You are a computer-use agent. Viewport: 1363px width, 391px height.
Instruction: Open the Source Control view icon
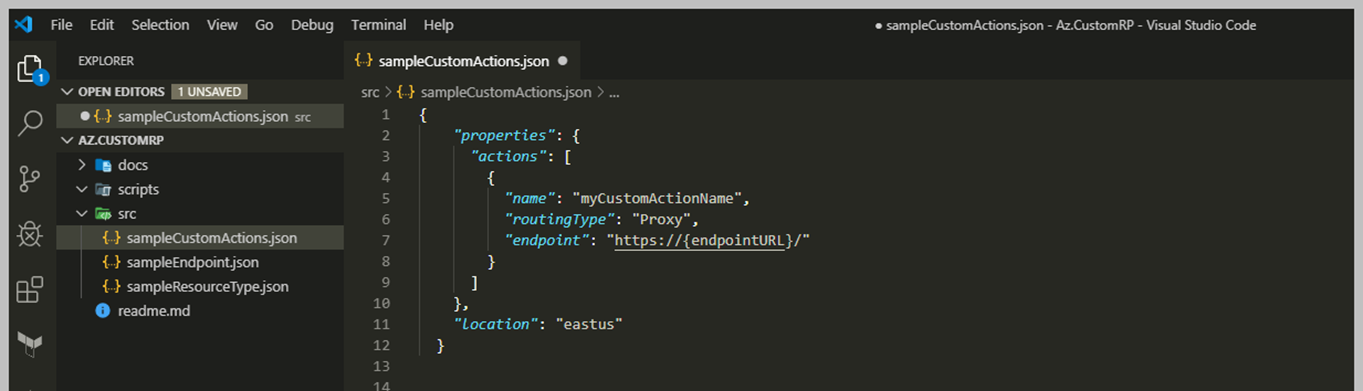31,179
